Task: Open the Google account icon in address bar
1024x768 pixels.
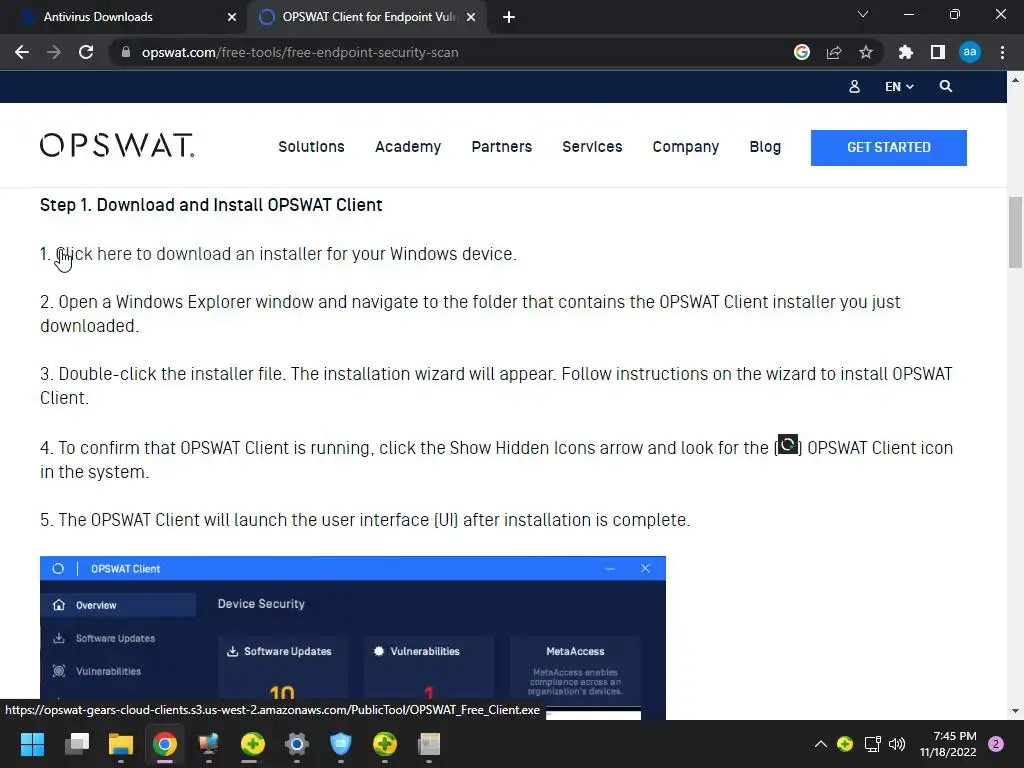Action: click(802, 52)
